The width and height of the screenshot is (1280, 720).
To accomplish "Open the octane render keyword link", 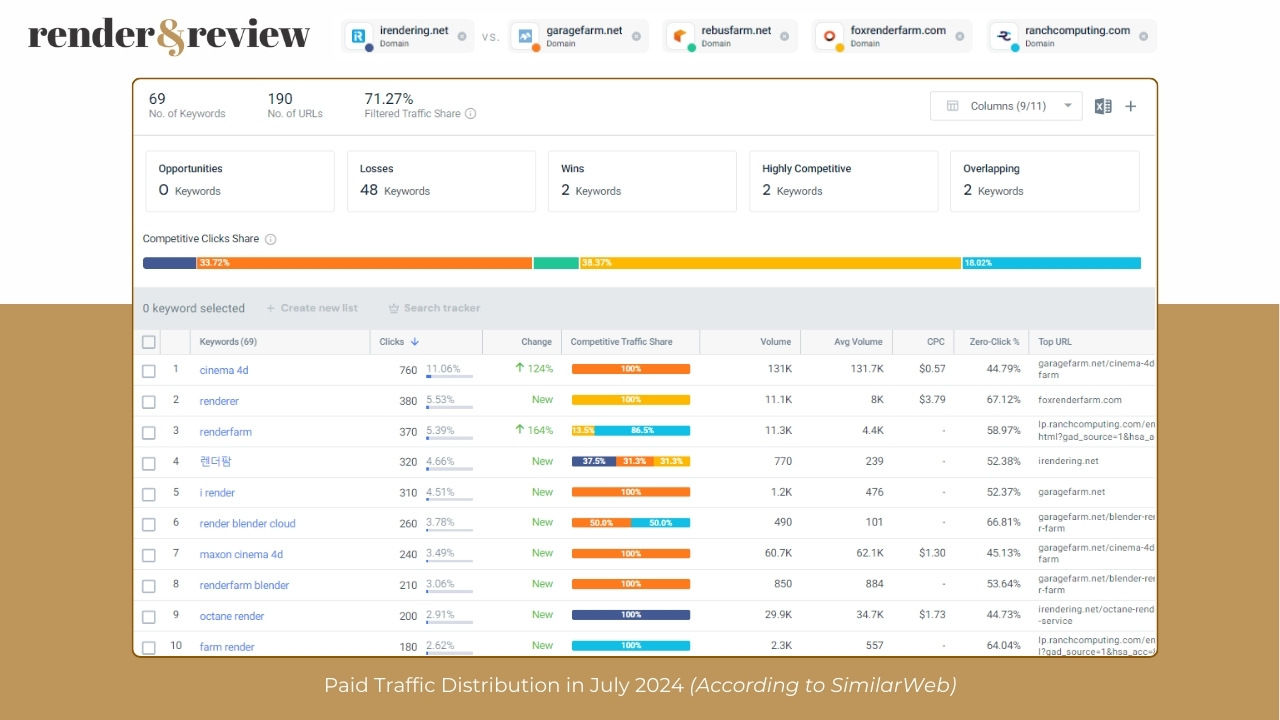I will (x=232, y=617).
